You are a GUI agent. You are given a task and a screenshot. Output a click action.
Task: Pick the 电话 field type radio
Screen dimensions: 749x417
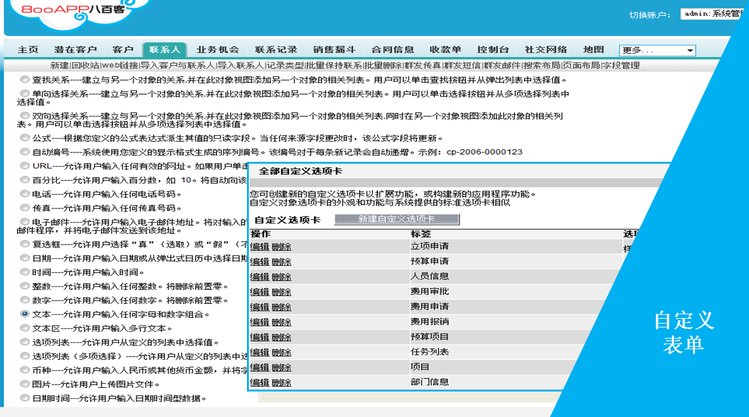[24, 194]
